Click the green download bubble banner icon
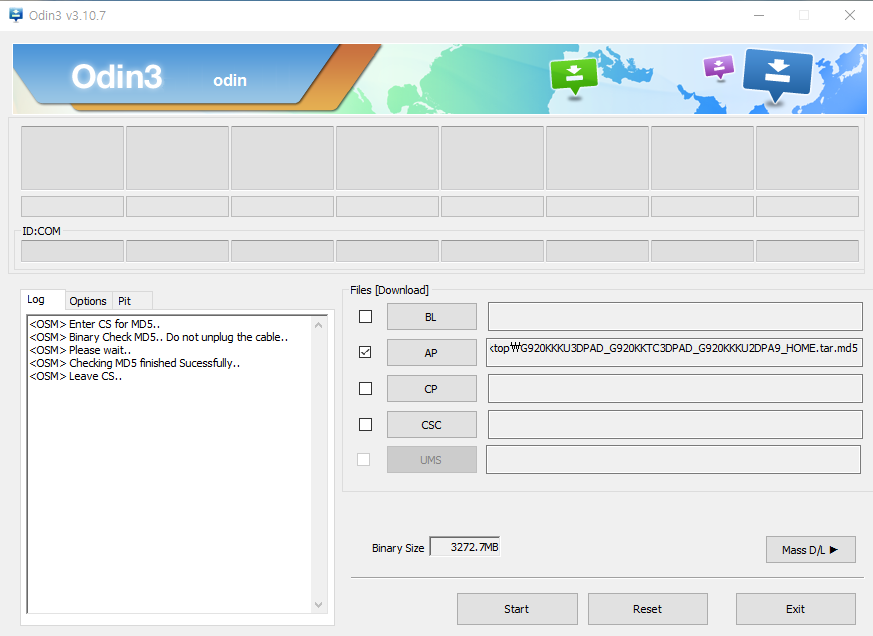 (574, 75)
